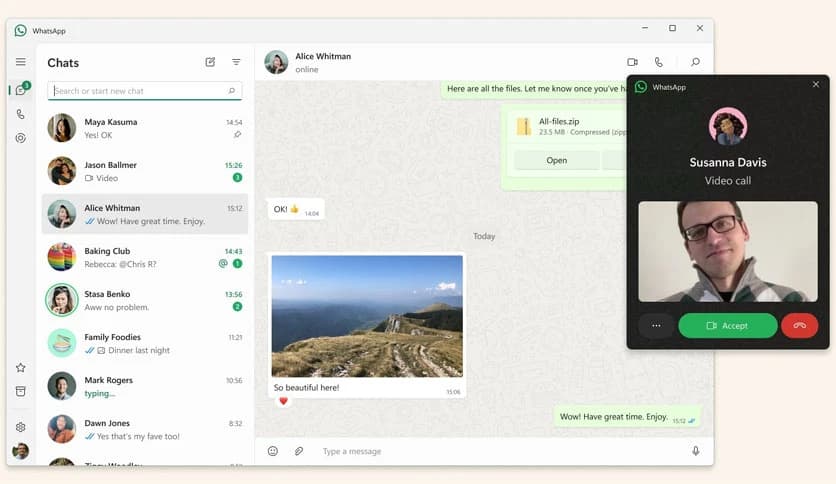Open the Calls tab in the sidebar
This screenshot has height=484, width=836.
coord(21,114)
